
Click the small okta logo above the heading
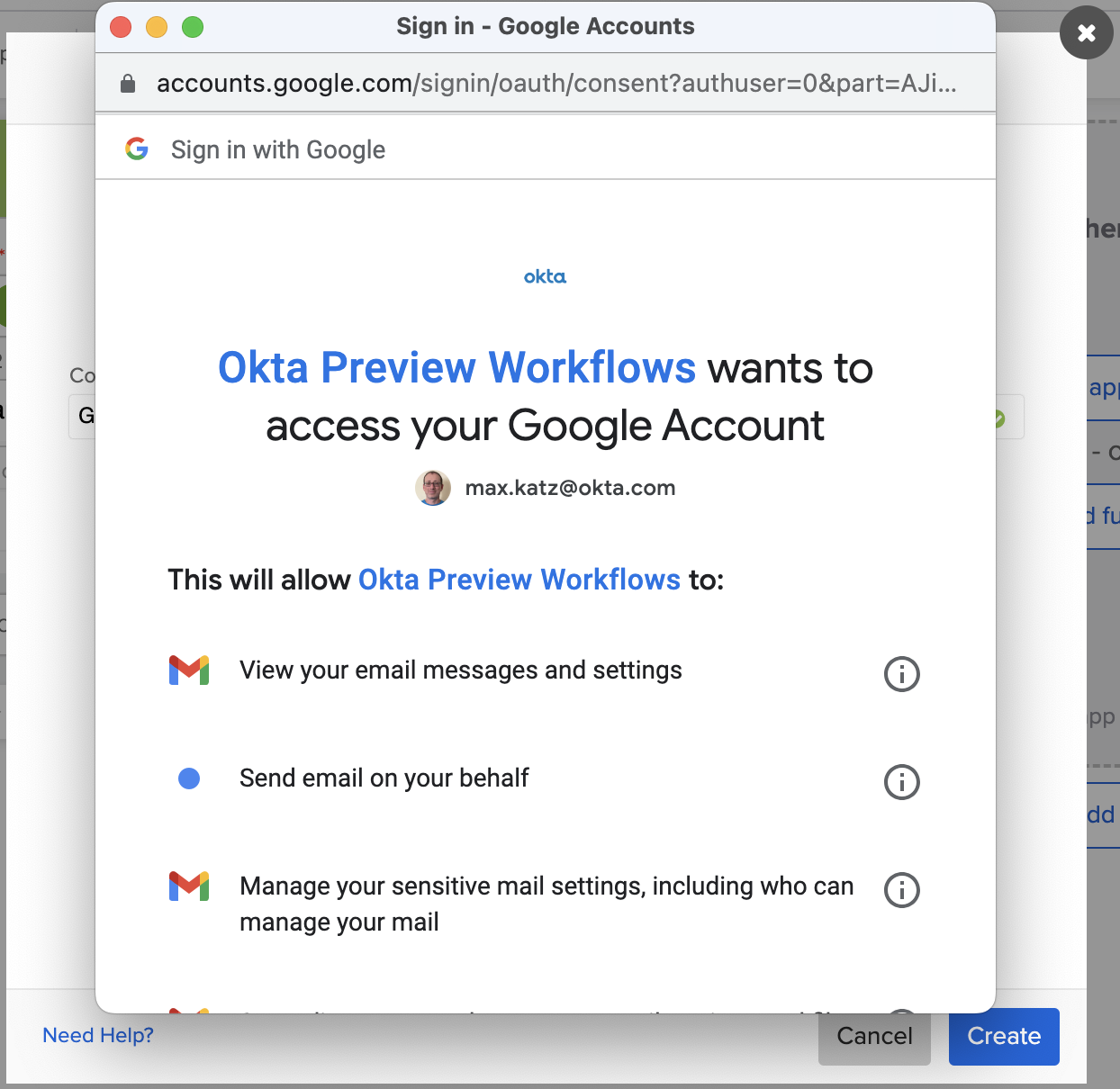[545, 276]
